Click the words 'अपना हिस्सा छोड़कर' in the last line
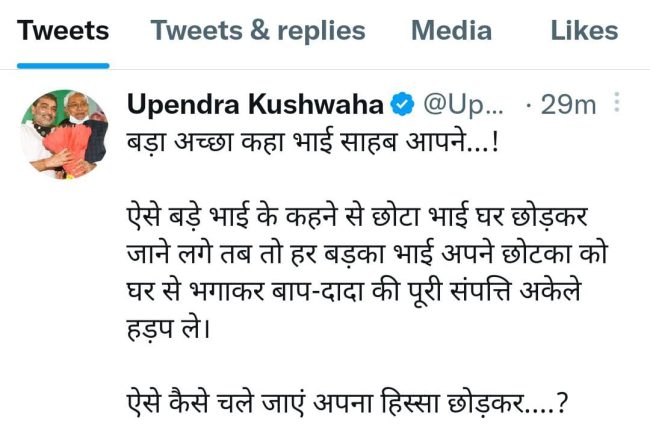The image size is (650, 424). (418, 402)
